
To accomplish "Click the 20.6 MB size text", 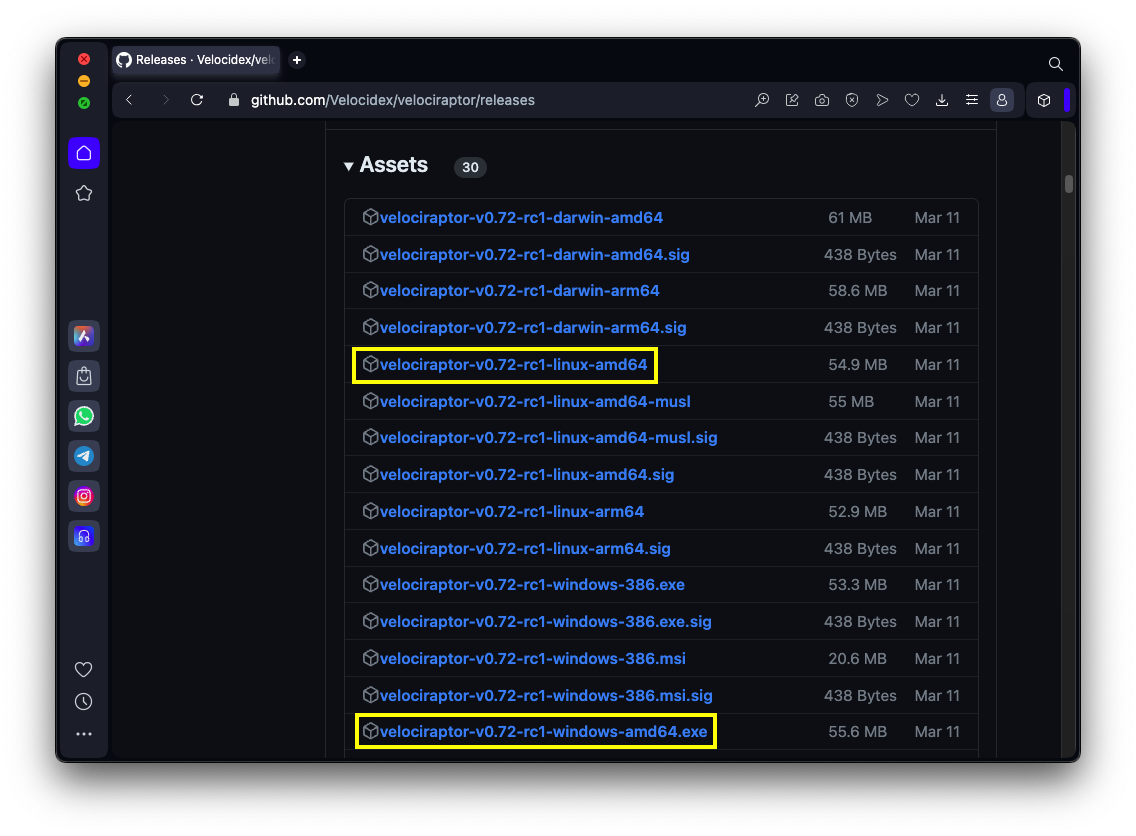I will [858, 659].
